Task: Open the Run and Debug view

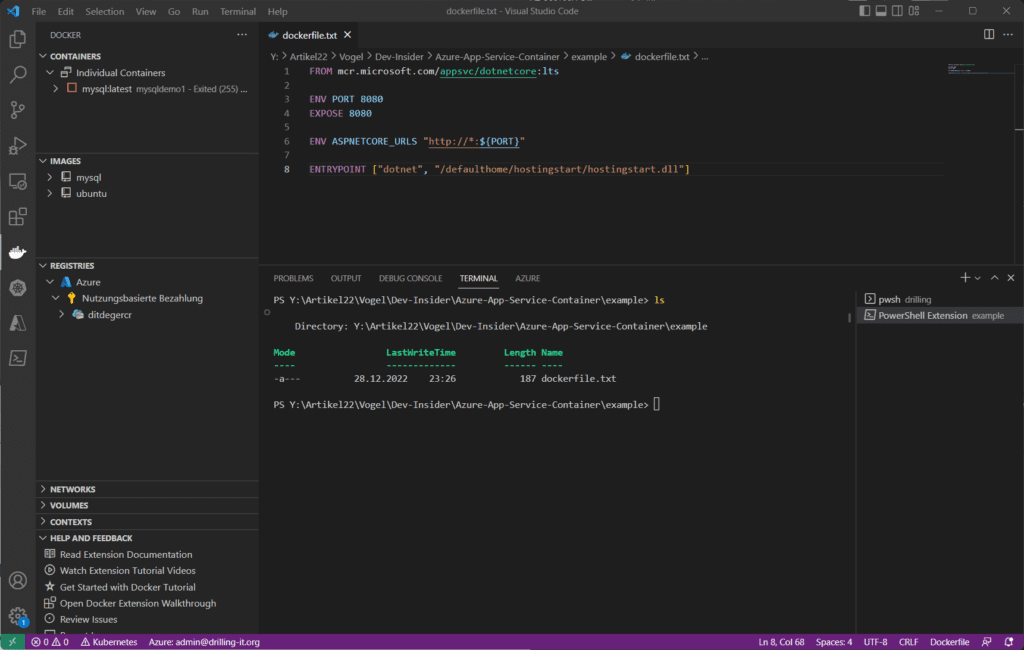Action: coord(18,146)
